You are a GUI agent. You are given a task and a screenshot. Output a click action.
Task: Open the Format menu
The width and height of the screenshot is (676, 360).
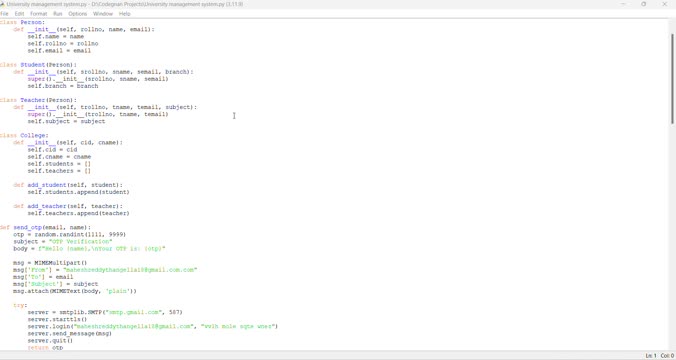(x=38, y=14)
